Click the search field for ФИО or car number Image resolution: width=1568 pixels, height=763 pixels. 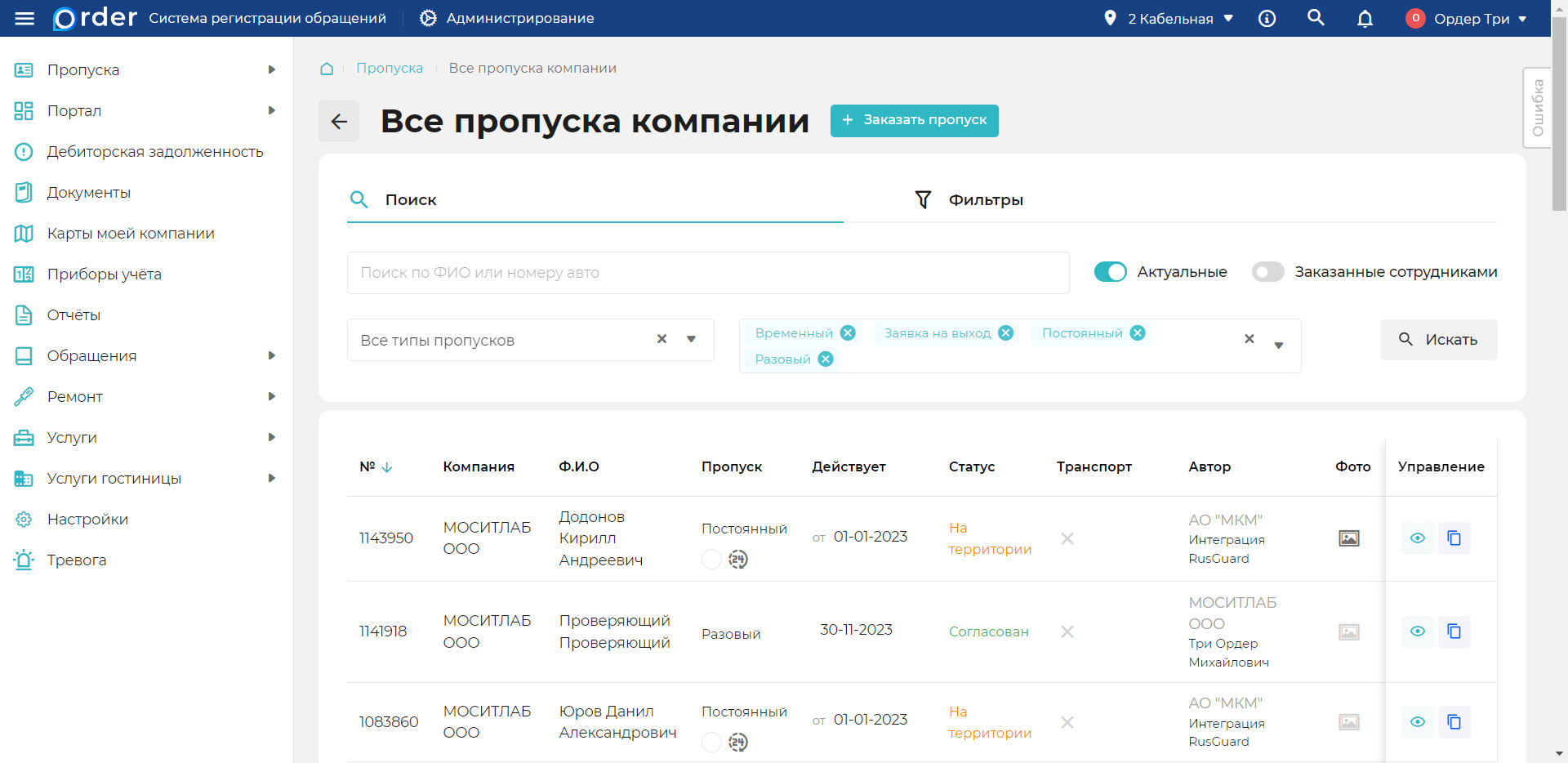click(708, 272)
